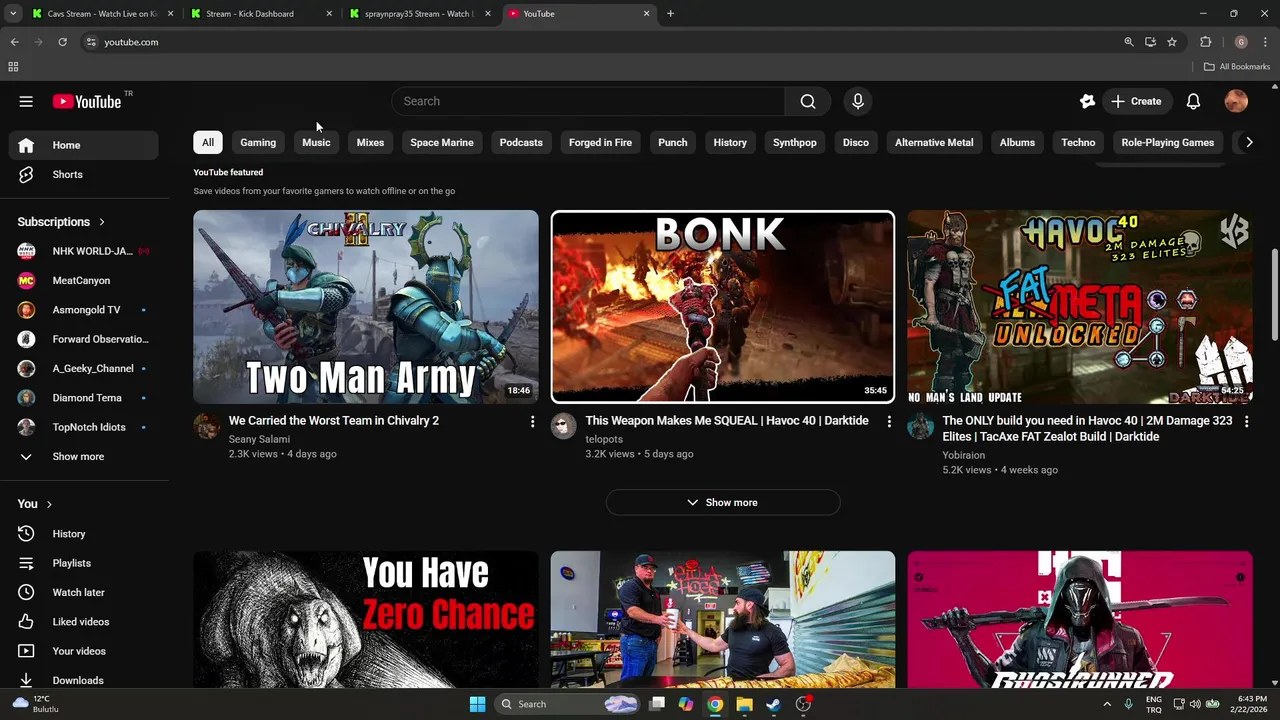Open Yobiraion channel name link
Viewport: 1280px width, 720px height.
point(963,455)
